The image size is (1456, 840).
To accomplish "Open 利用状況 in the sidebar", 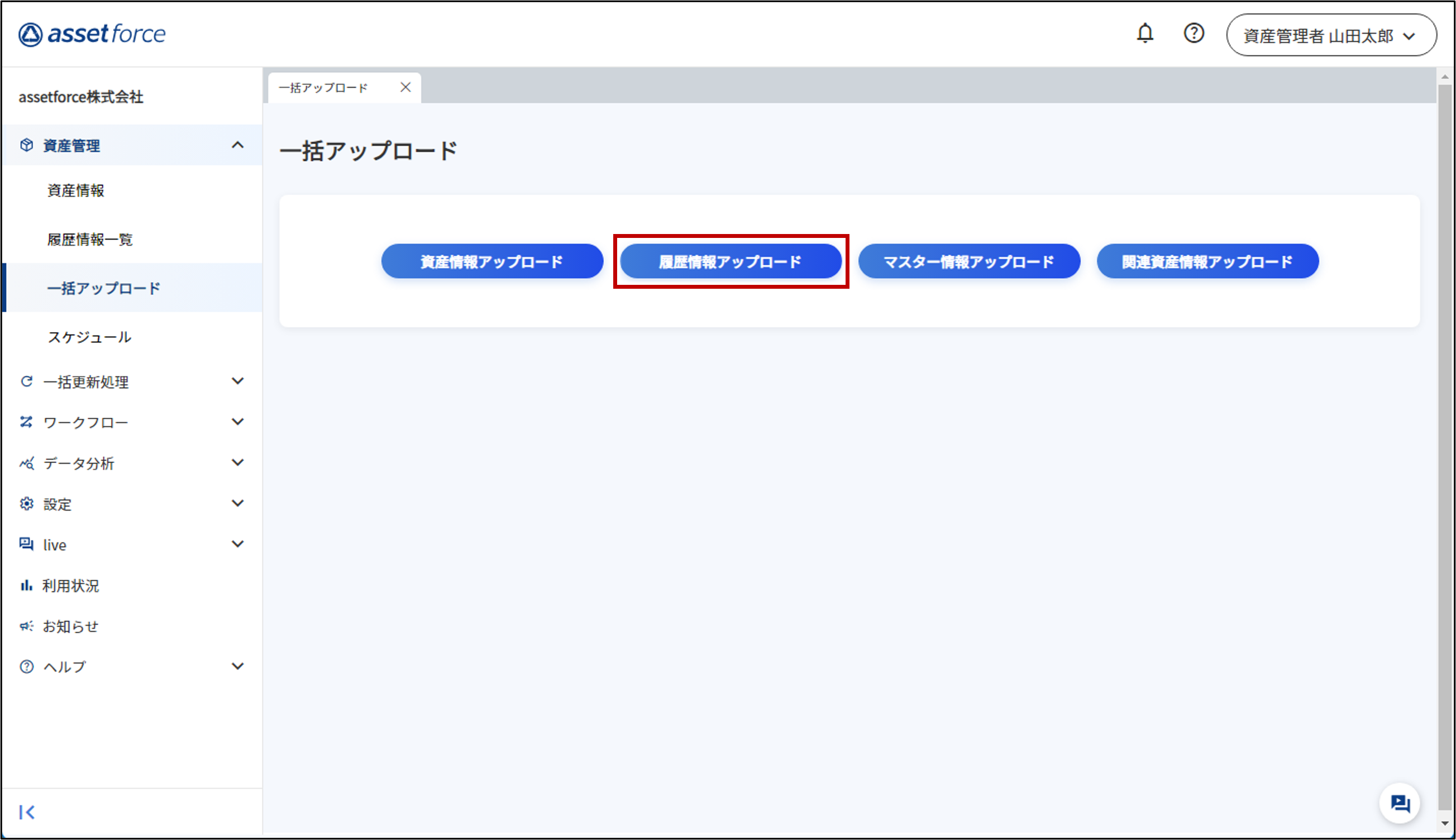I will click(70, 585).
